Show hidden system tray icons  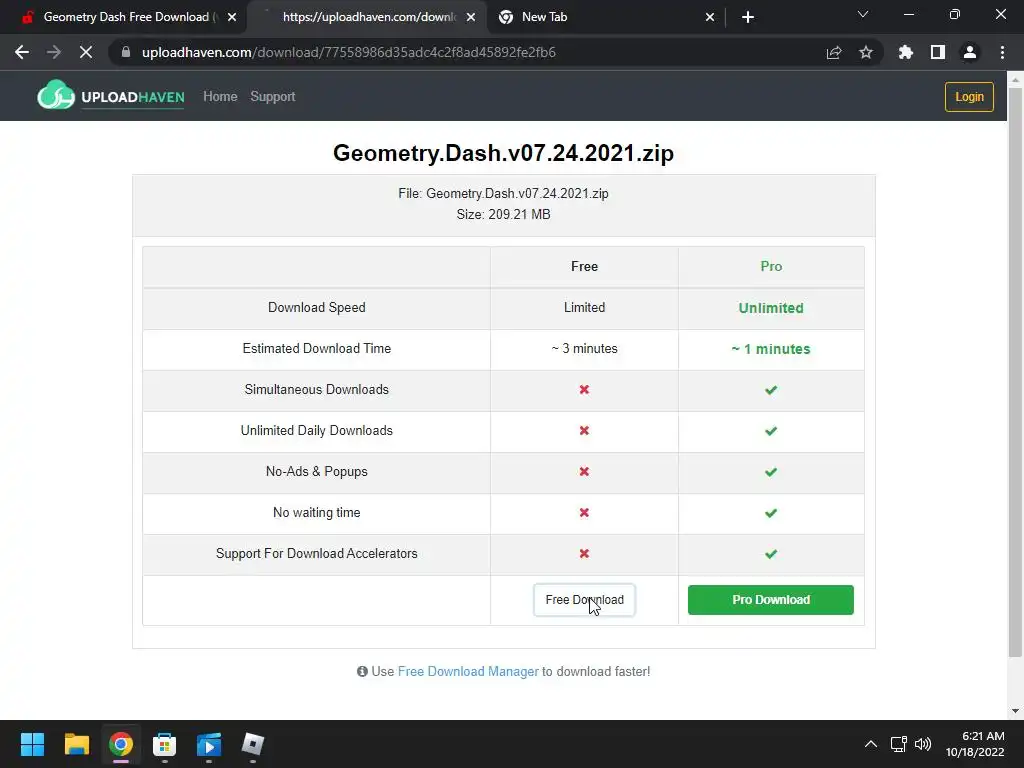pyautogui.click(x=871, y=744)
